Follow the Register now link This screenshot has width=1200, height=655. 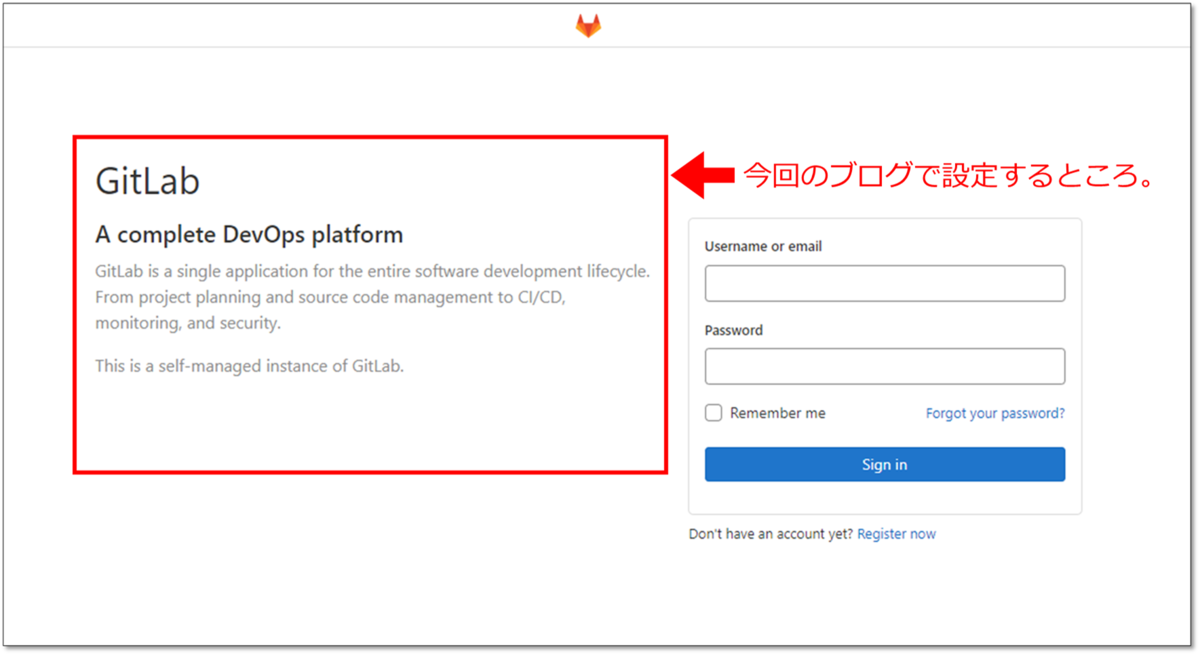[896, 534]
